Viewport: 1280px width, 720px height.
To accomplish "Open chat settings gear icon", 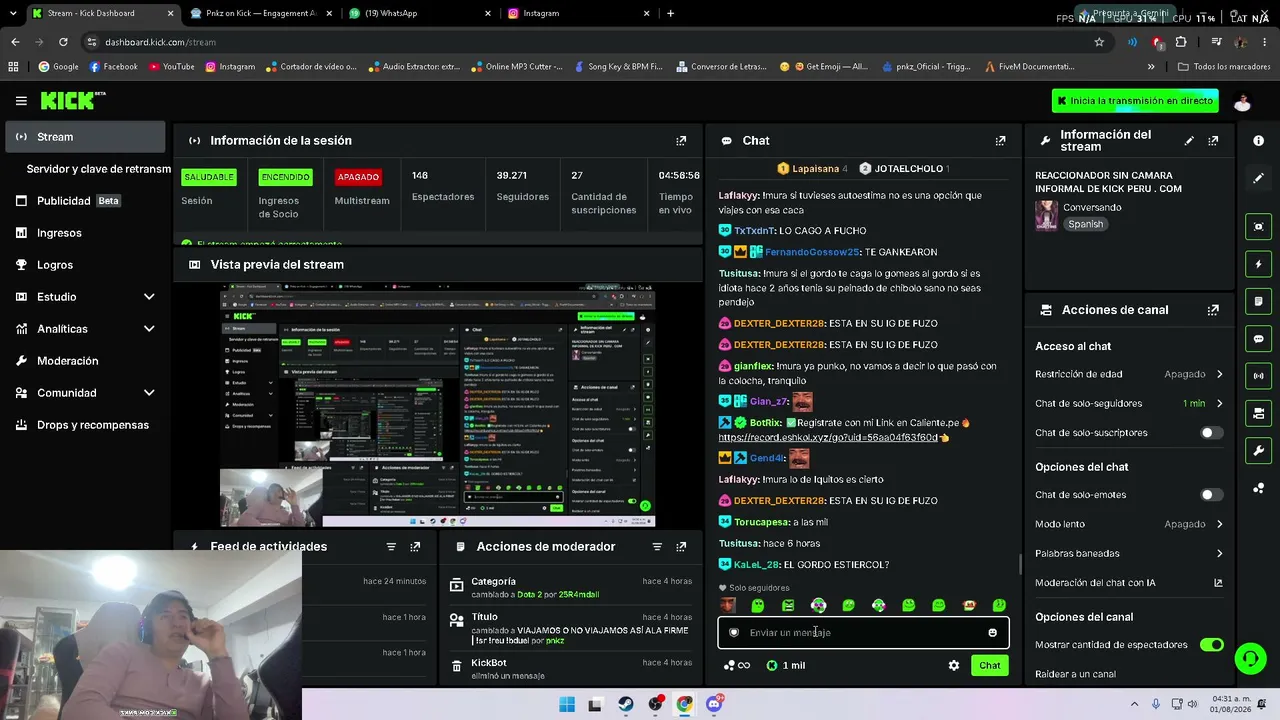I will click(953, 665).
